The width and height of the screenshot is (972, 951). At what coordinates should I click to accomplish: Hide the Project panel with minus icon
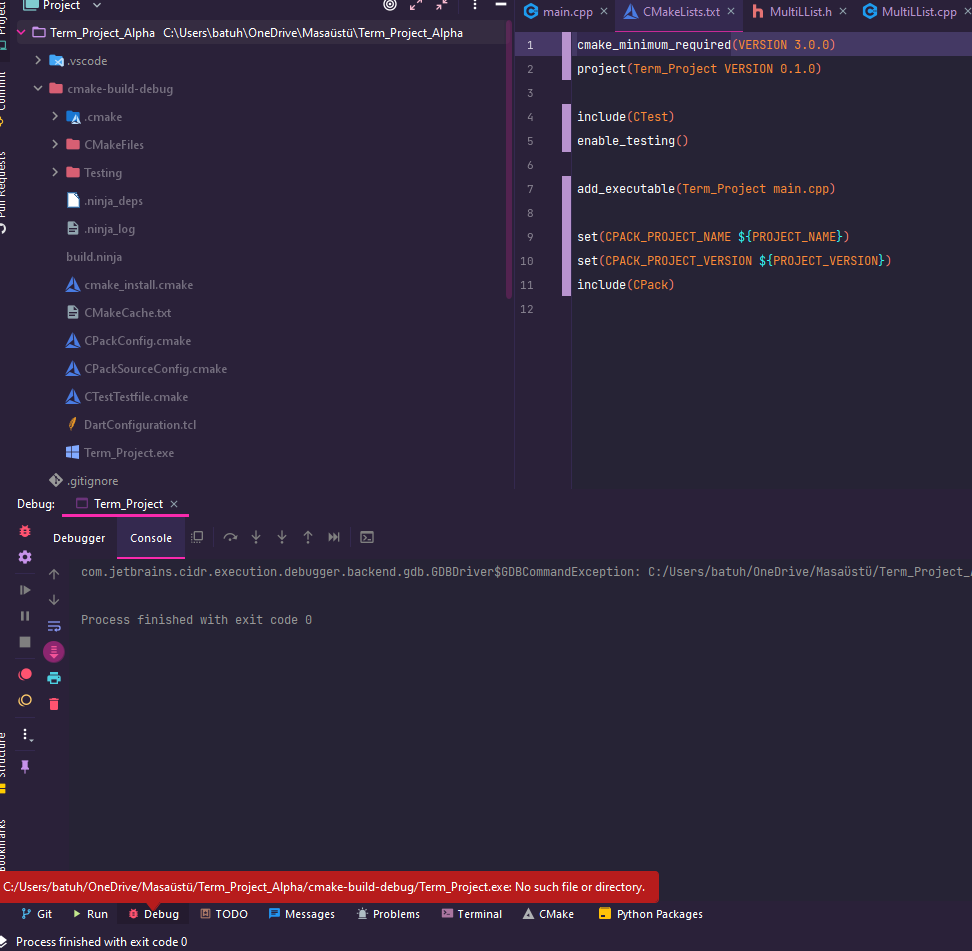(501, 5)
